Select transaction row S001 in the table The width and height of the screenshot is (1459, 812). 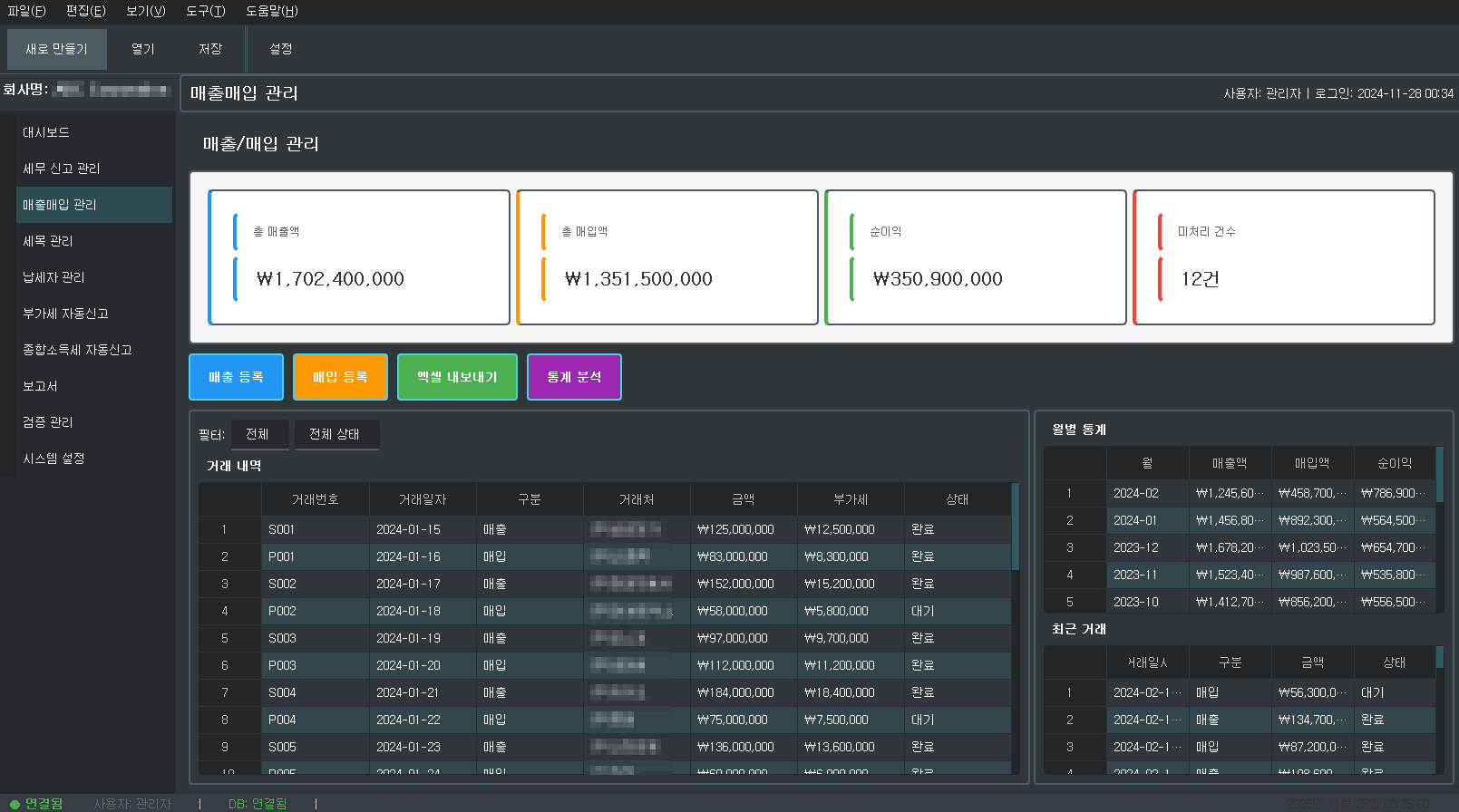point(281,529)
